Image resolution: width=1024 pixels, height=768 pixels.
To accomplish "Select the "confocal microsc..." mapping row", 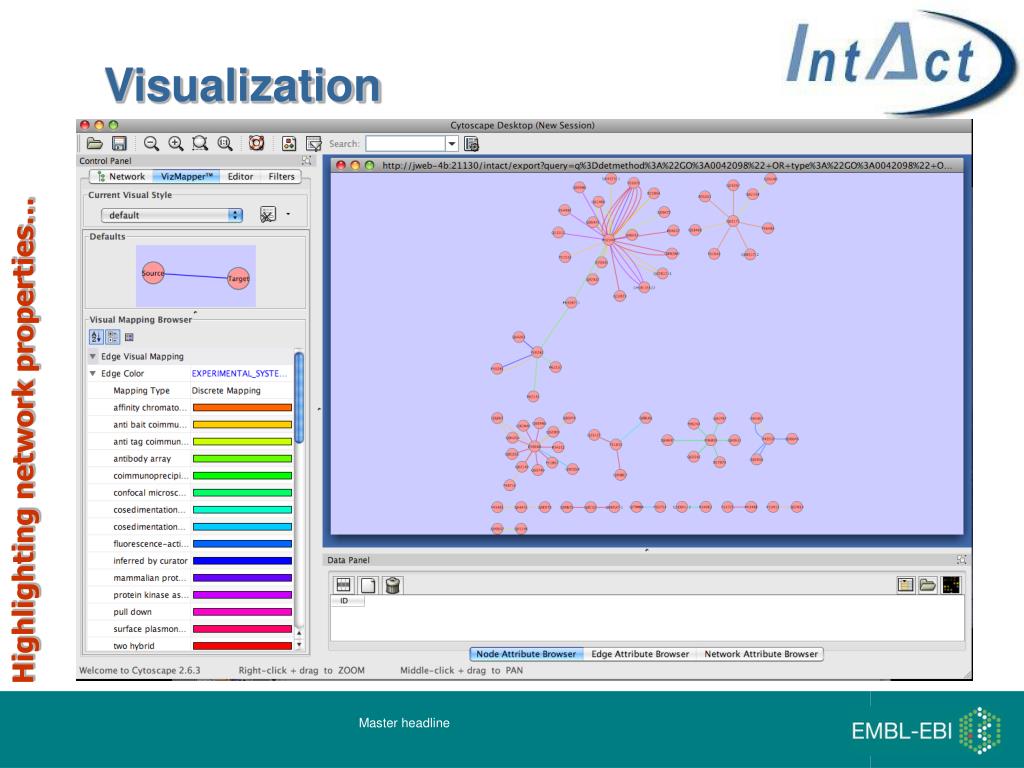I will tap(190, 493).
